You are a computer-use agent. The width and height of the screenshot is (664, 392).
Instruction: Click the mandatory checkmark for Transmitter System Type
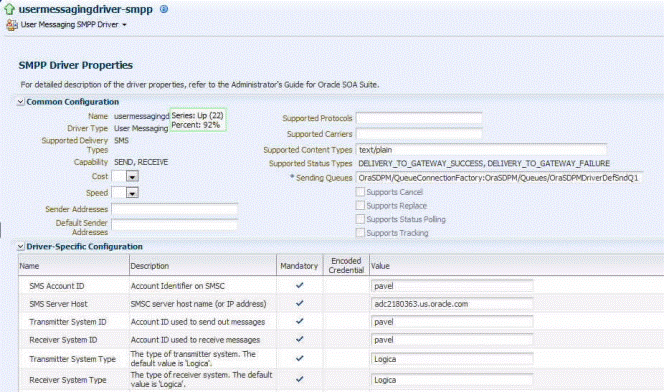pyautogui.click(x=299, y=358)
